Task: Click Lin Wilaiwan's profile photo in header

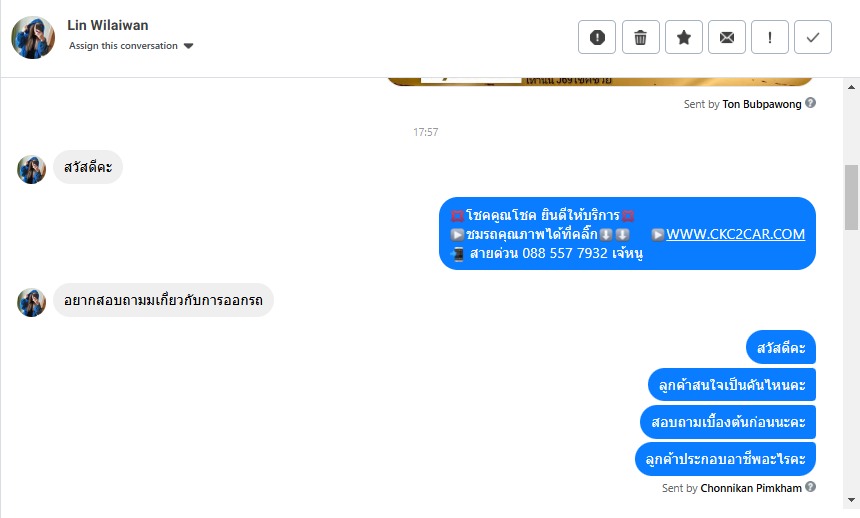Action: [x=33, y=37]
